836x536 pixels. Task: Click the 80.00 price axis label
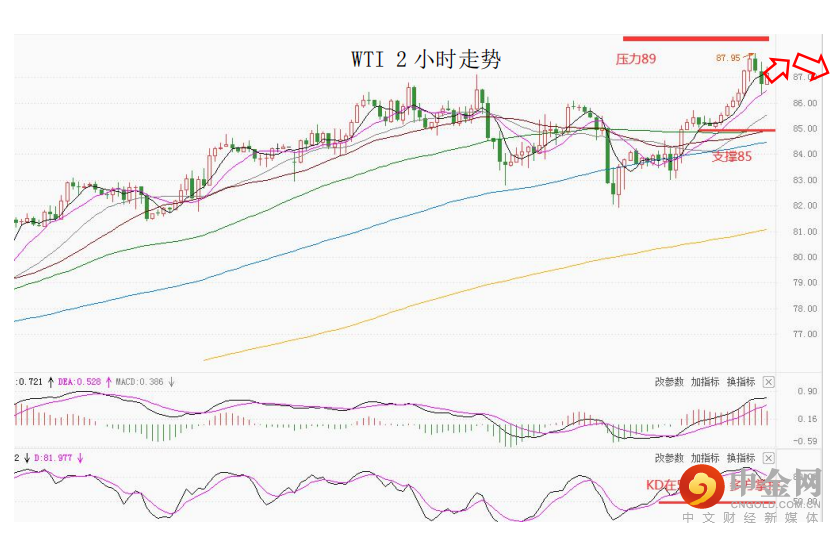(x=805, y=257)
